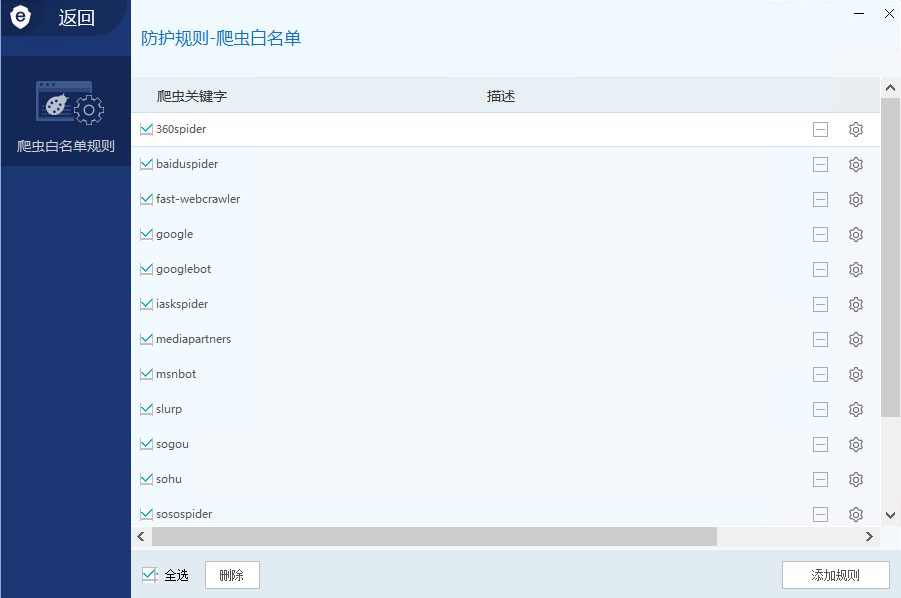Click the minus icon in sohu row
This screenshot has width=901, height=598.
[820, 479]
